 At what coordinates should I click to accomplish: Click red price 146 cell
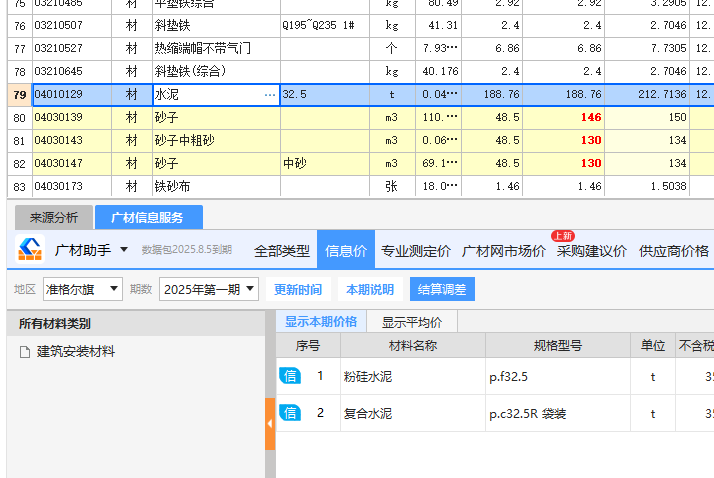(564, 117)
